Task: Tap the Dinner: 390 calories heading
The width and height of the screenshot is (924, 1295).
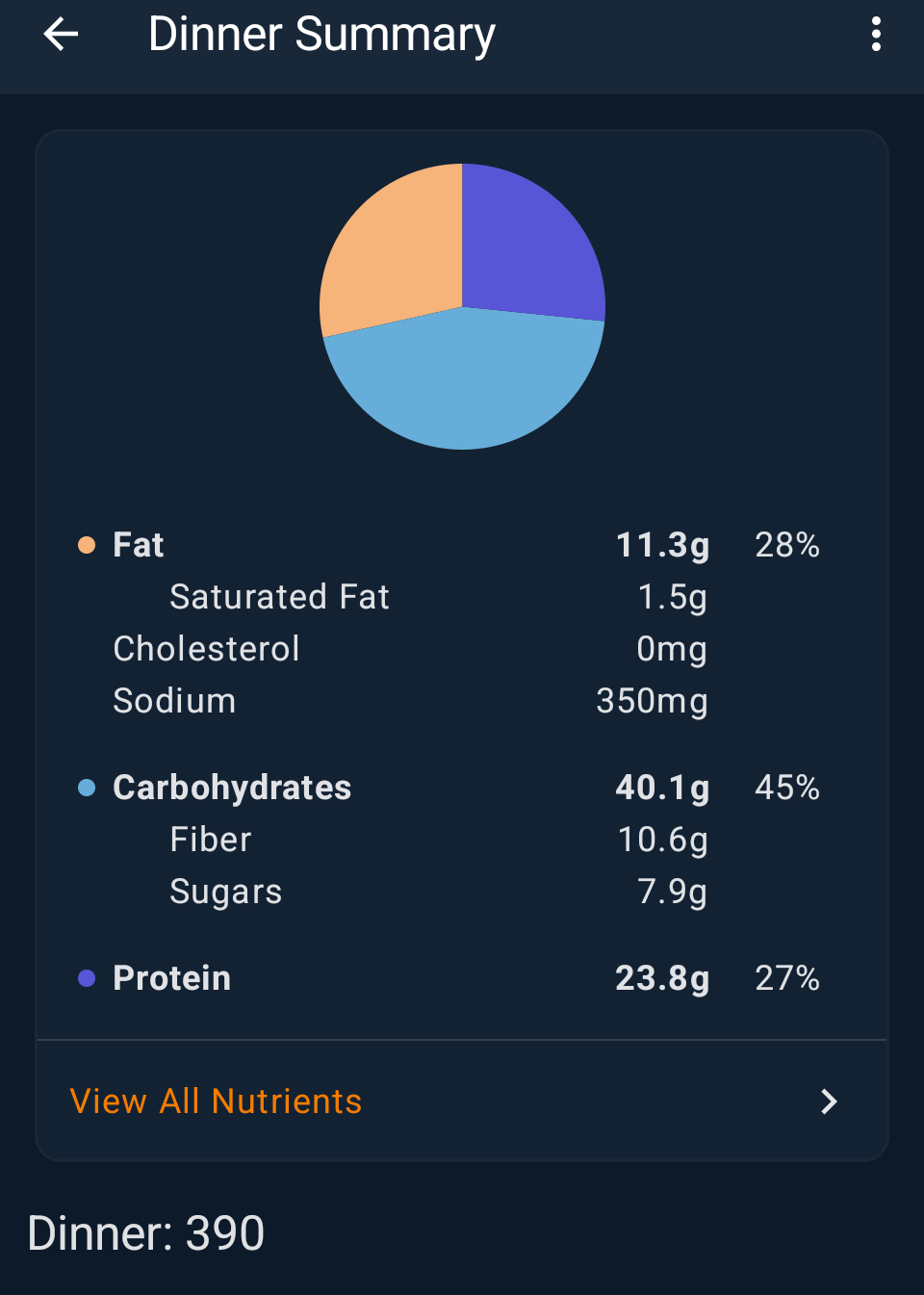Action: click(x=146, y=1233)
